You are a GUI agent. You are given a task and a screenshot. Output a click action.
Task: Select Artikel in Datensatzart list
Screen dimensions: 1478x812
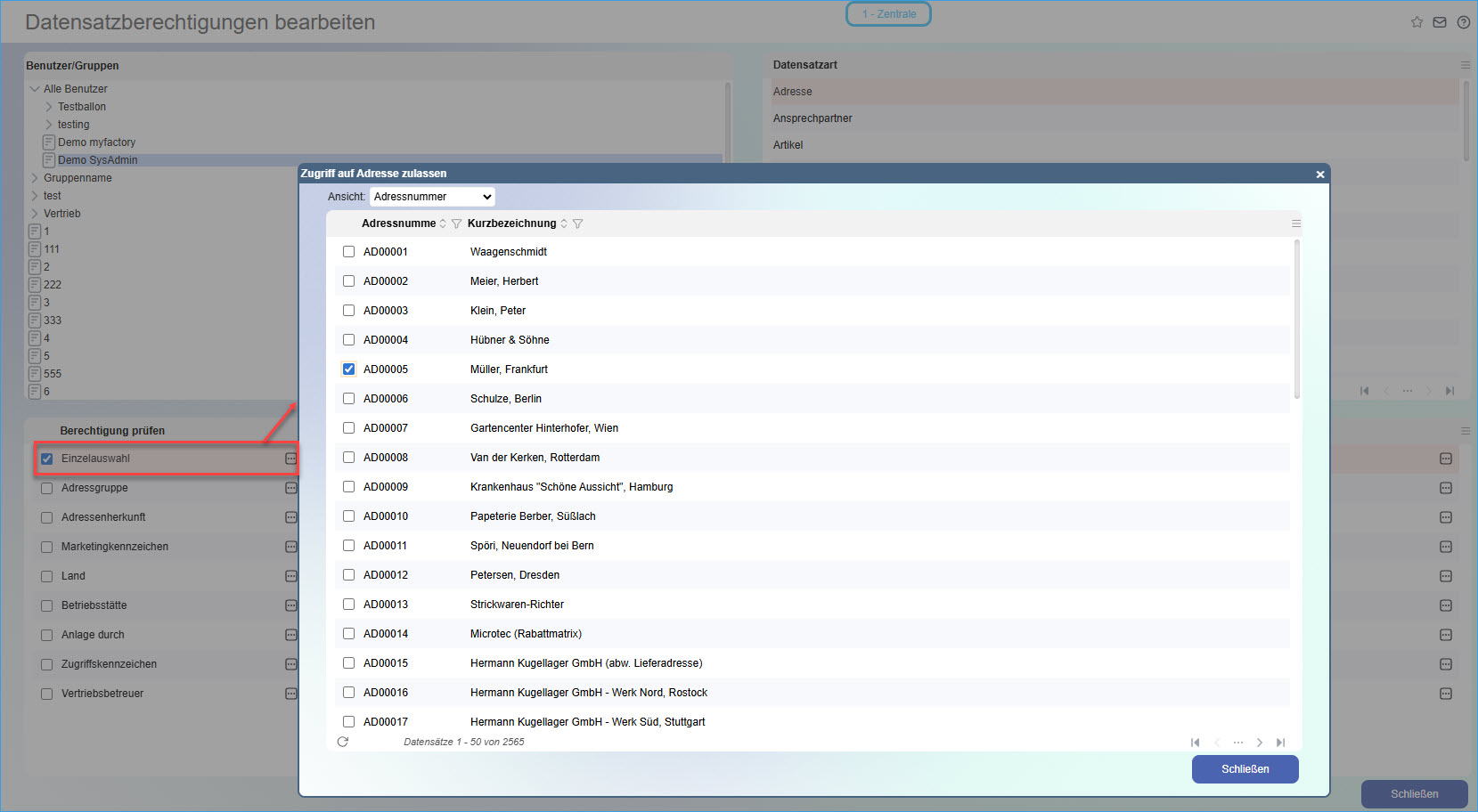[788, 145]
